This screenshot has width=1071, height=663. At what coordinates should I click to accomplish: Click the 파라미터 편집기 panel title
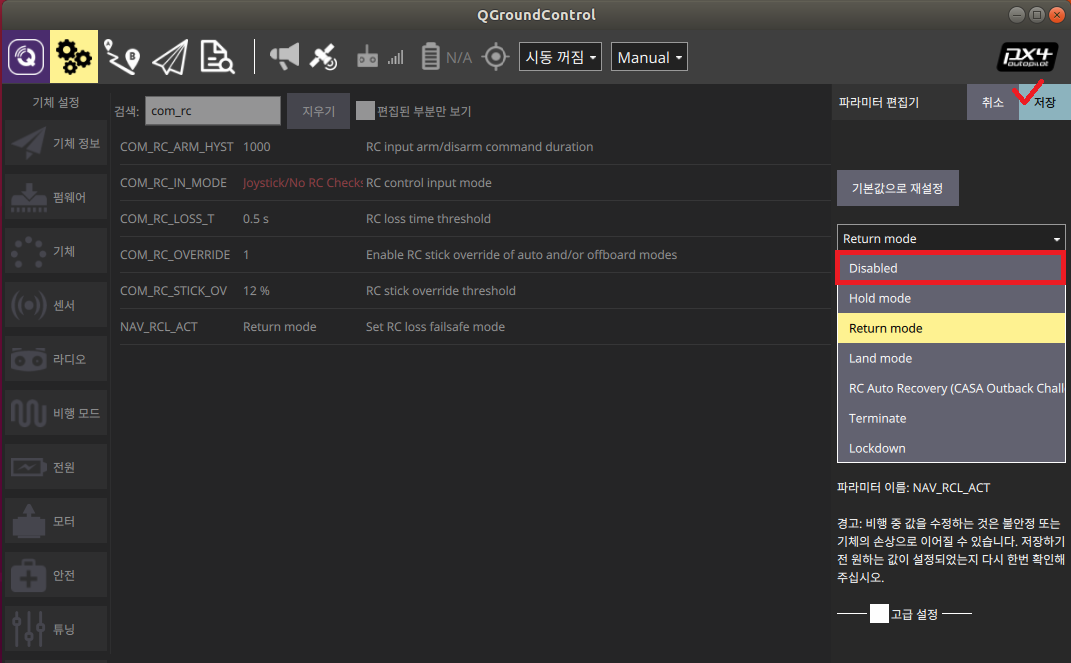click(x=878, y=102)
